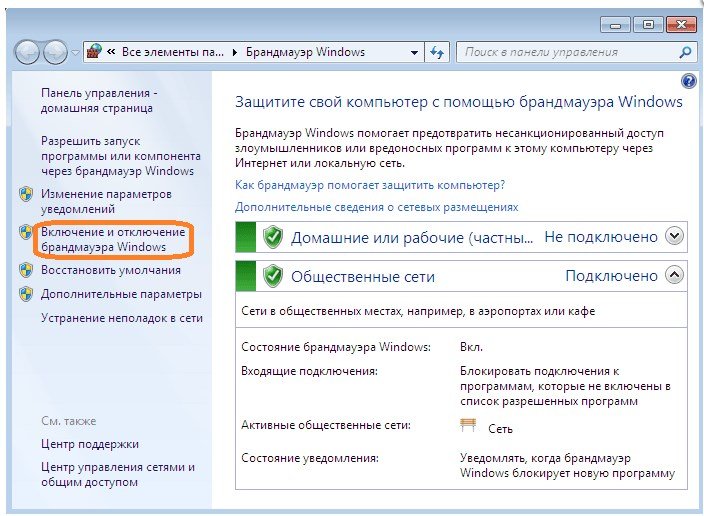Click the Control Panel icon in the address bar

[x=95, y=52]
